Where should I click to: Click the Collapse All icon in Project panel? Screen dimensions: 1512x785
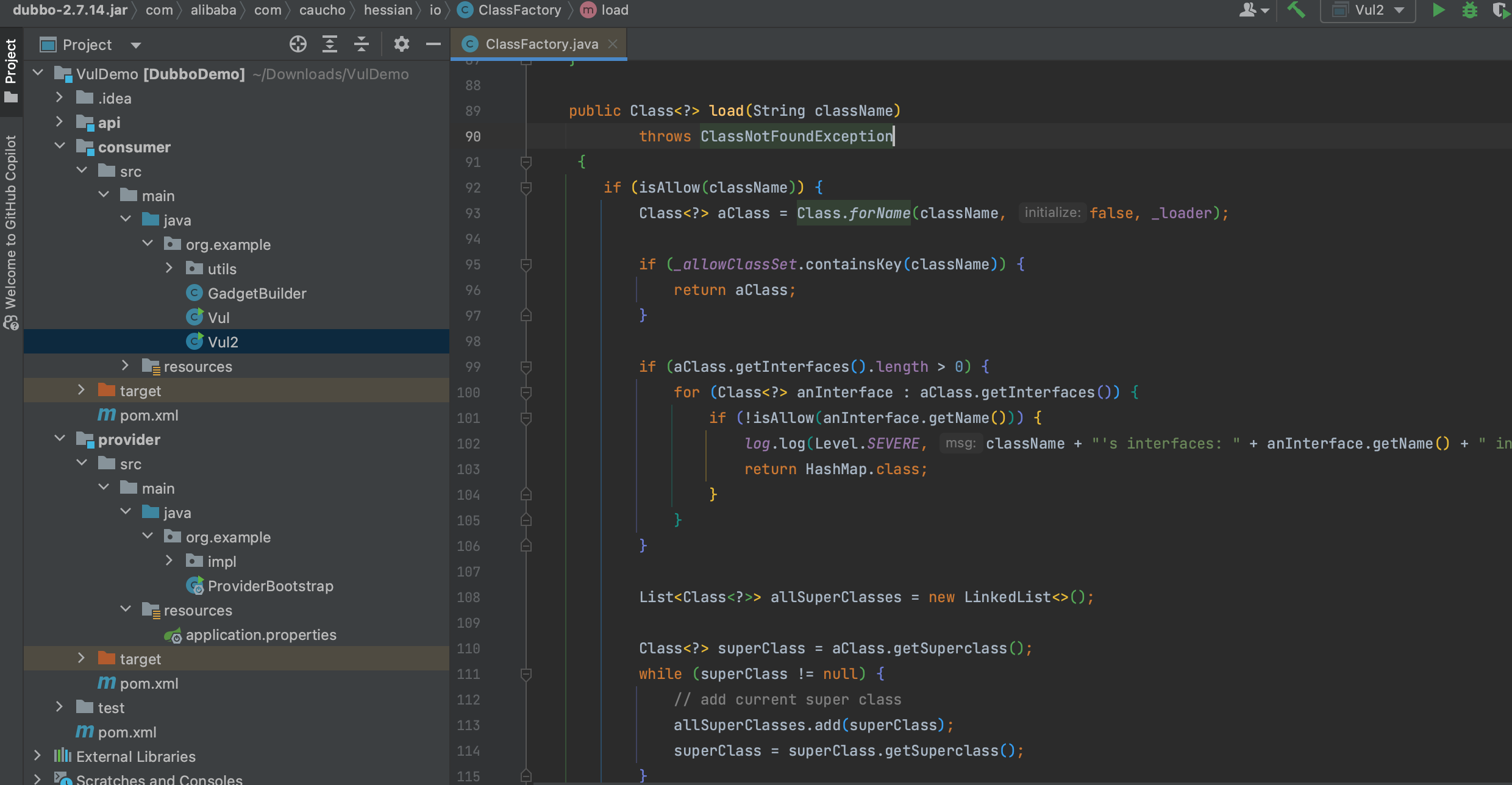[362, 44]
